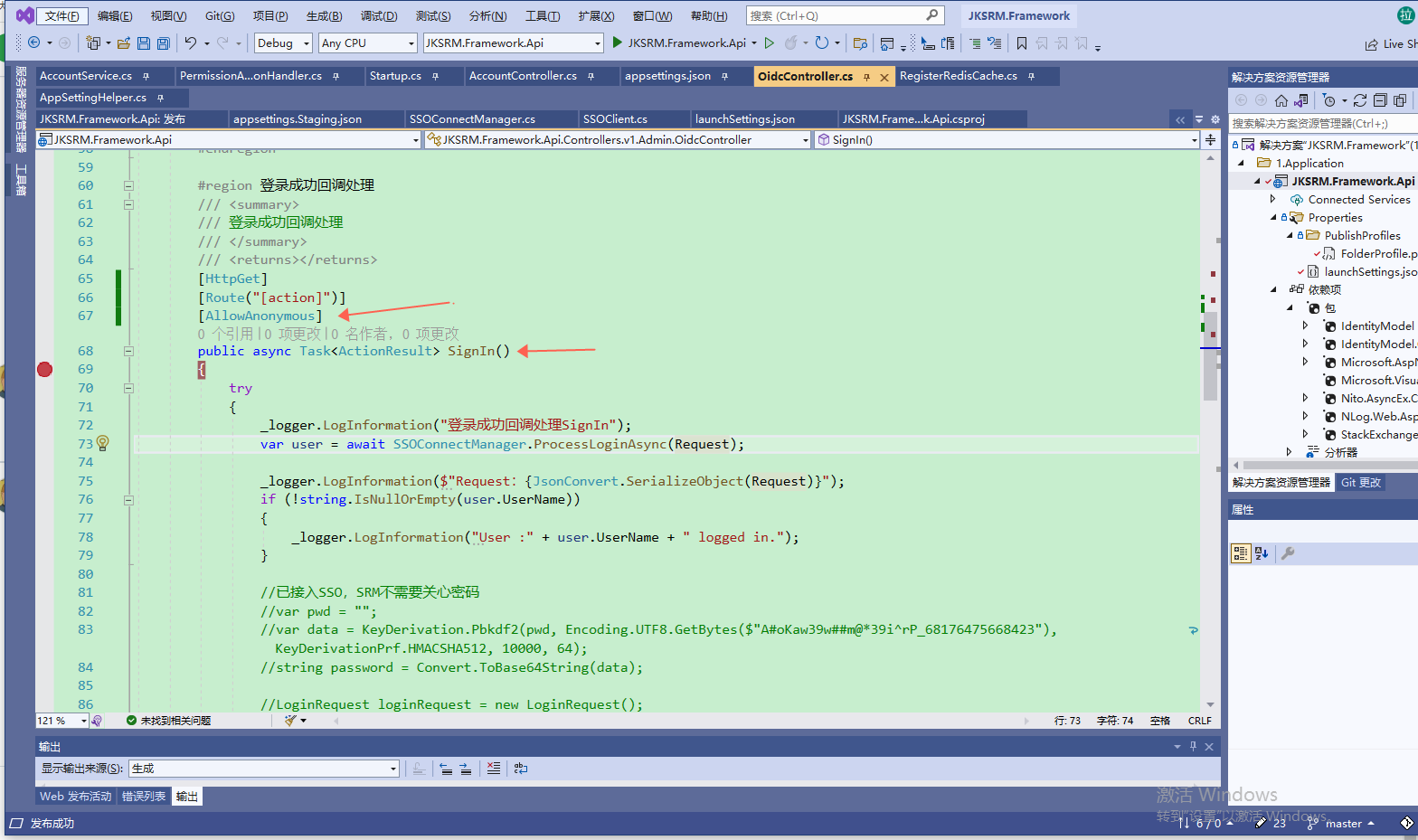Screen dimensions: 1418x840
Task: Click the Sync/refresh icon in Solution Explorer
Action: coord(1360,100)
